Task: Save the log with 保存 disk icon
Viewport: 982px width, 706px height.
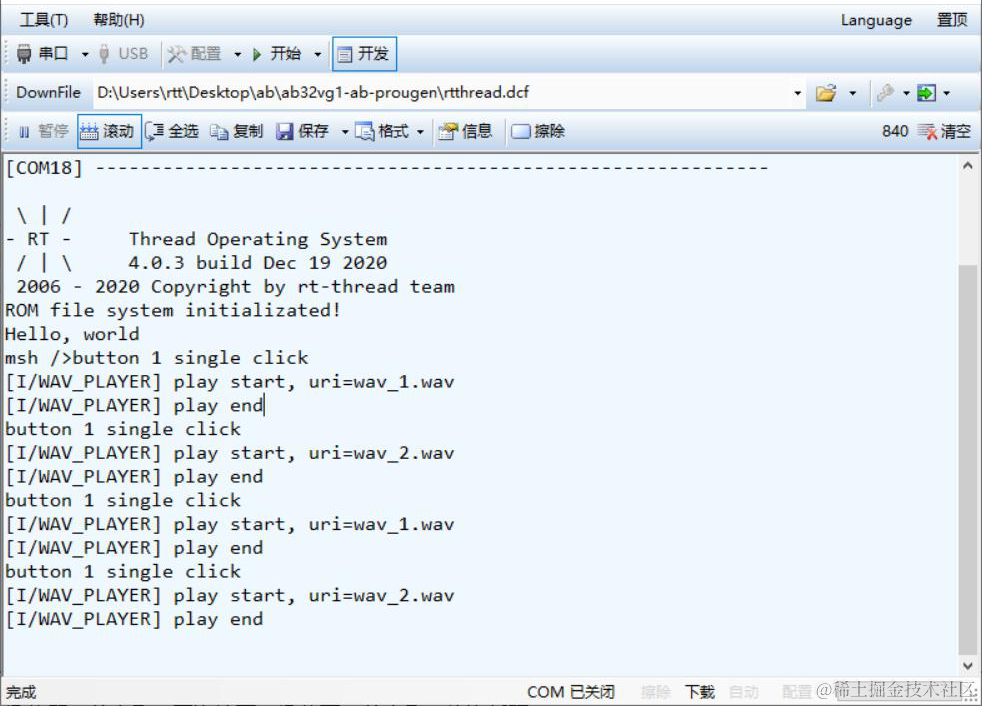Action: (x=285, y=132)
